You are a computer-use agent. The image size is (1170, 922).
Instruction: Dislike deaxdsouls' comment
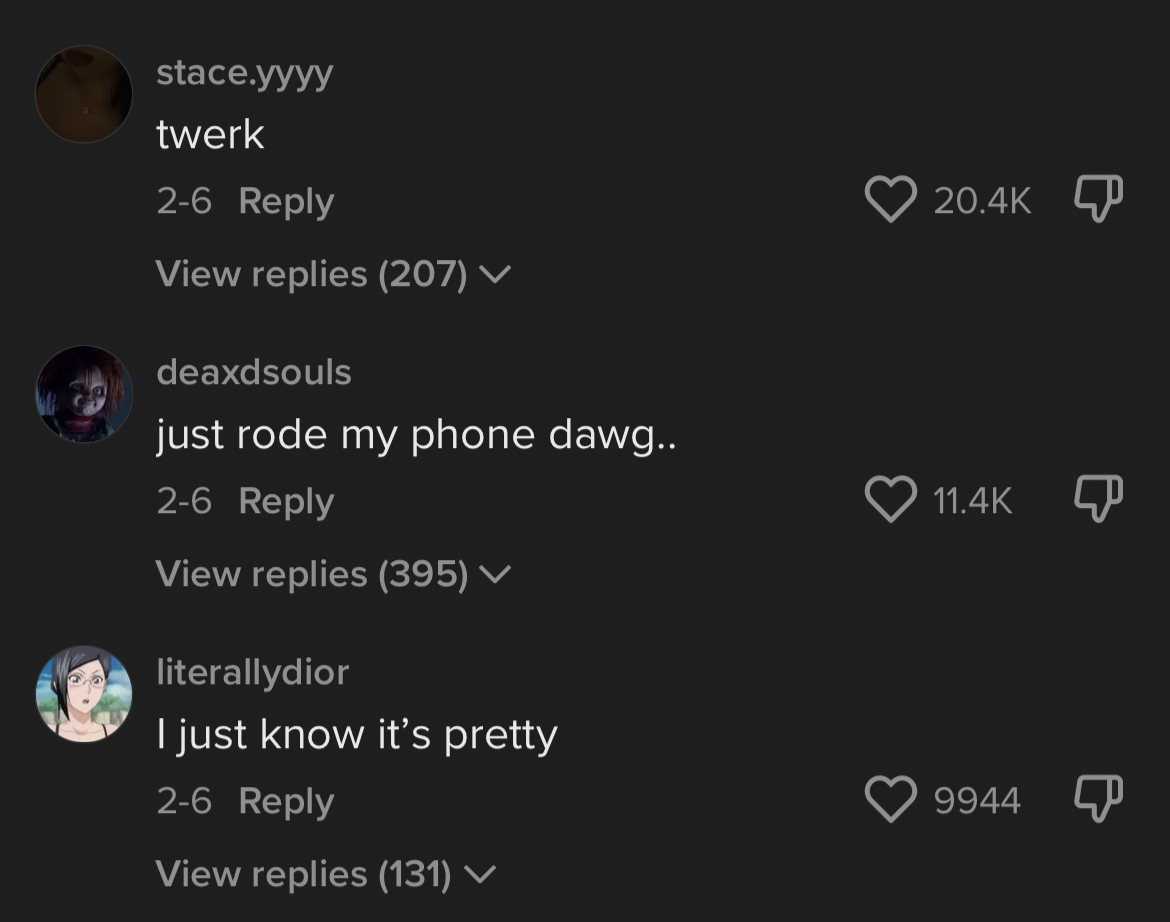(x=1098, y=500)
